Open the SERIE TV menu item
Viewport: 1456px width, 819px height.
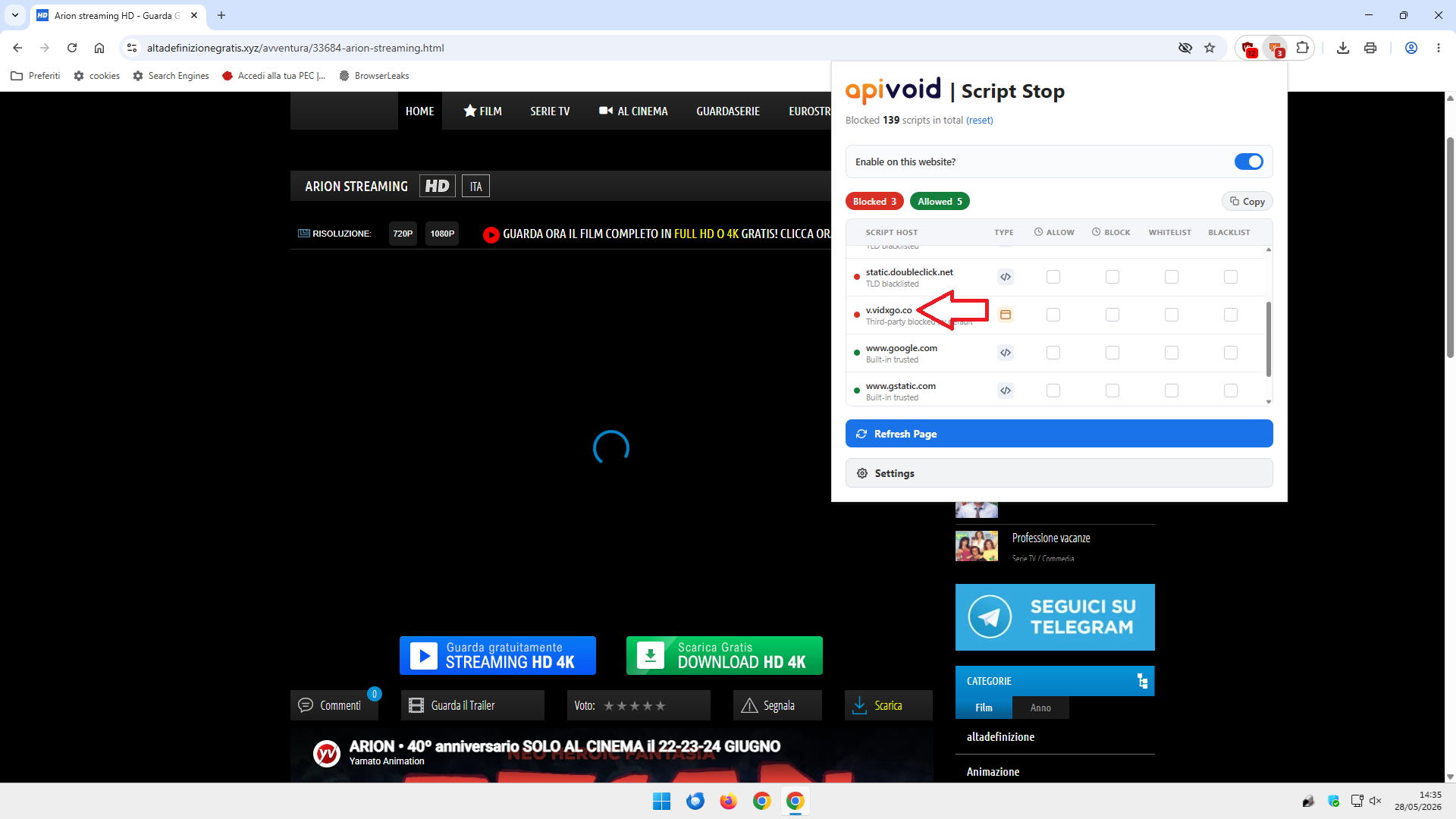[550, 111]
